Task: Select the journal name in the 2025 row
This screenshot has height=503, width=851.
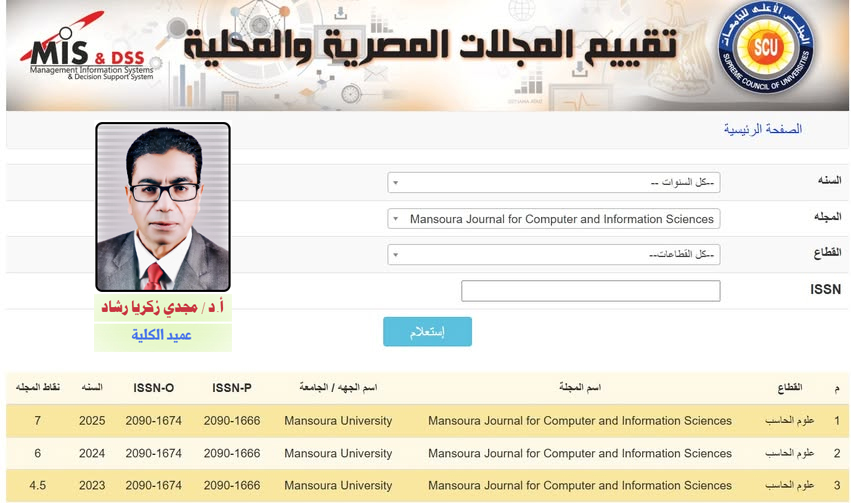Action: click(x=580, y=421)
